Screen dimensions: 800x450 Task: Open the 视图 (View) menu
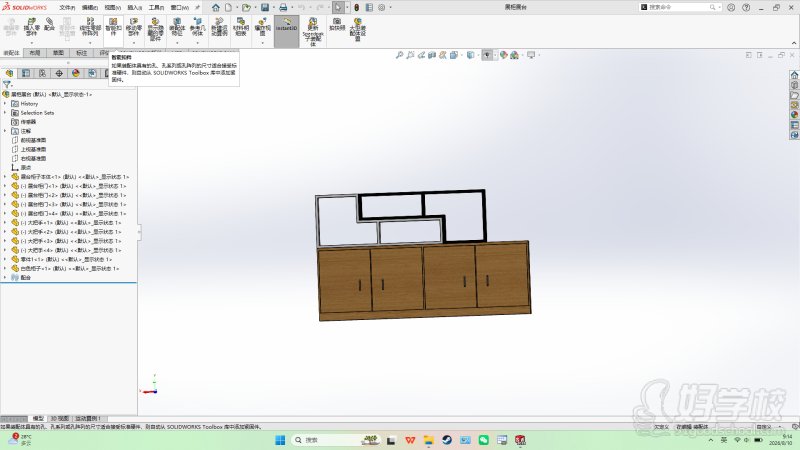112,7
